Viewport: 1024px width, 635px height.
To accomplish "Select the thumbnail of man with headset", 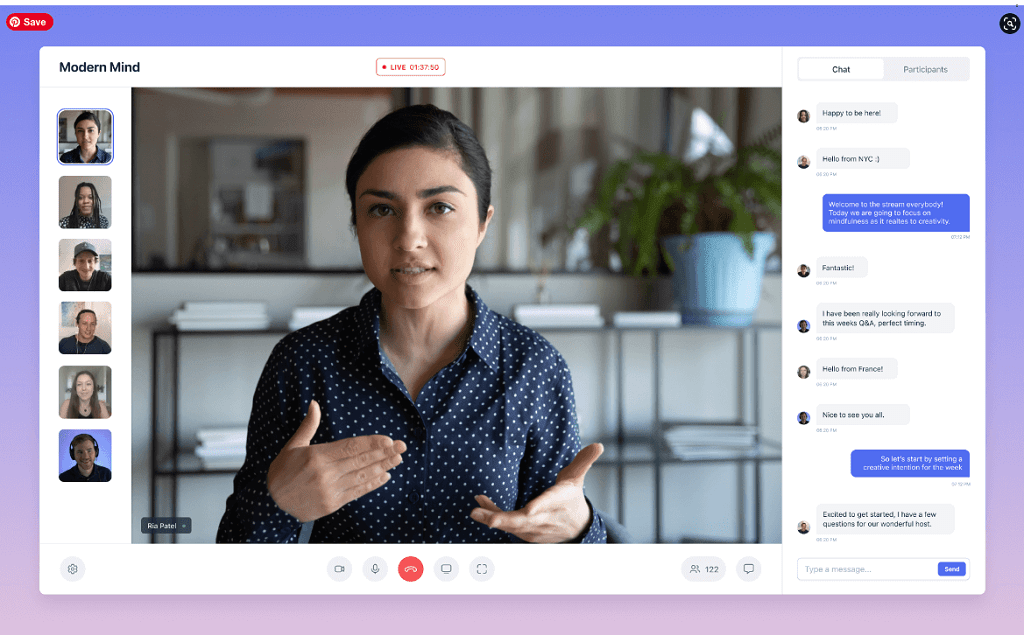I will pos(85,455).
